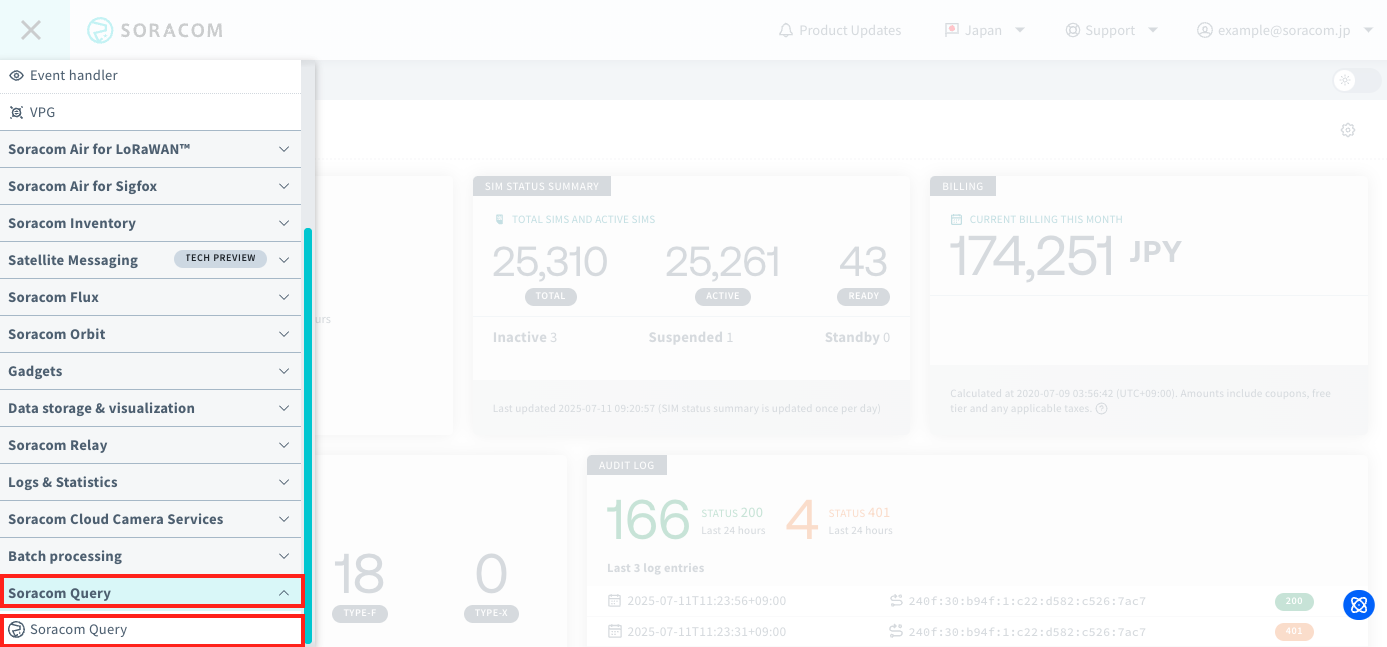Viewport: 1387px width, 647px height.
Task: Expand Soracom Cloud Camera Services section
Action: [x=150, y=519]
